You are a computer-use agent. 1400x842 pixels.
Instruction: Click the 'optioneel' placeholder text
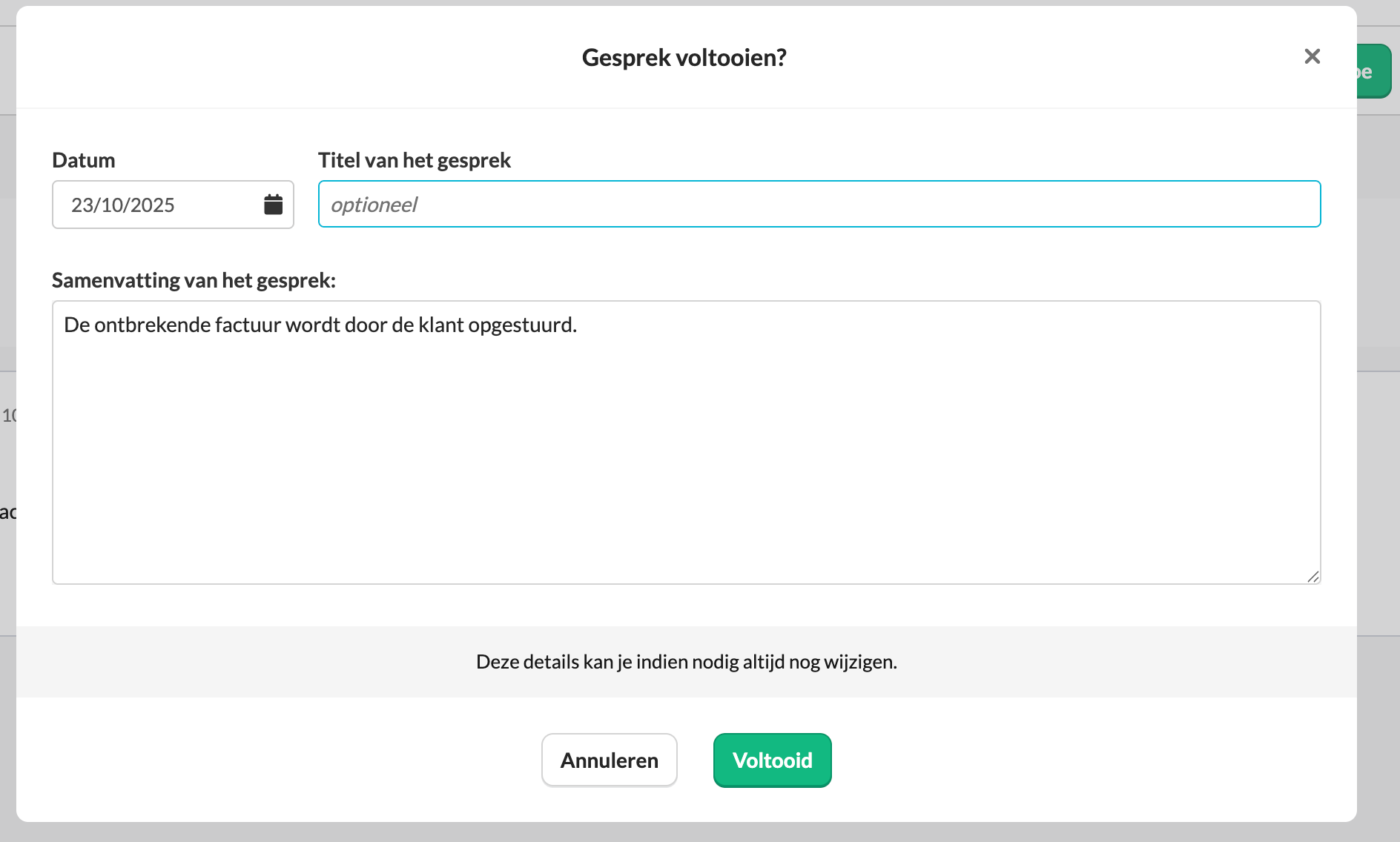(374, 205)
